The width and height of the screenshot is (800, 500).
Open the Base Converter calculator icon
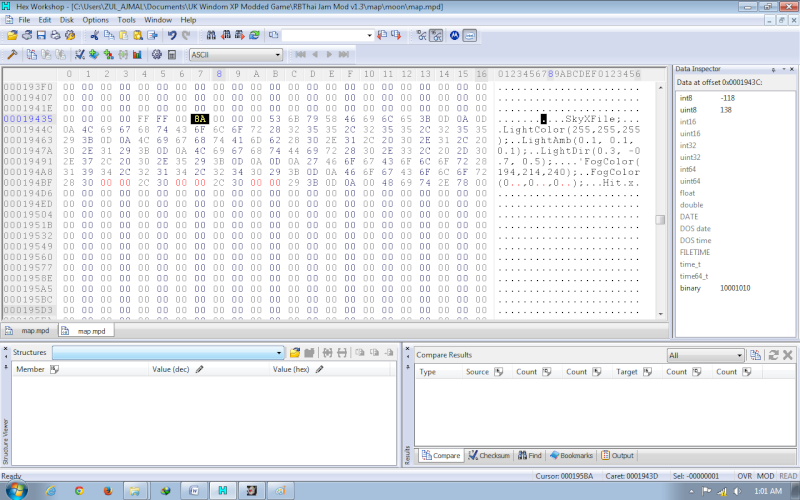coord(172,55)
